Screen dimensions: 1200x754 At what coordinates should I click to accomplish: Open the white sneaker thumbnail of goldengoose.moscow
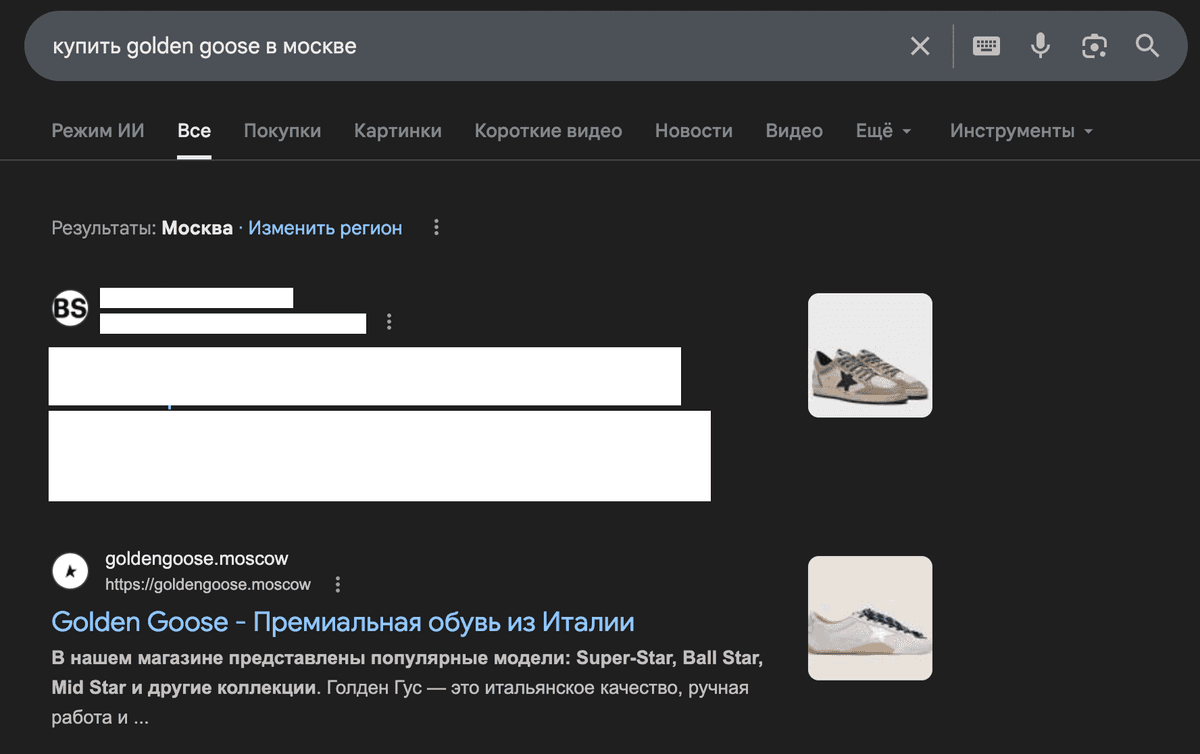pyautogui.click(x=870, y=618)
